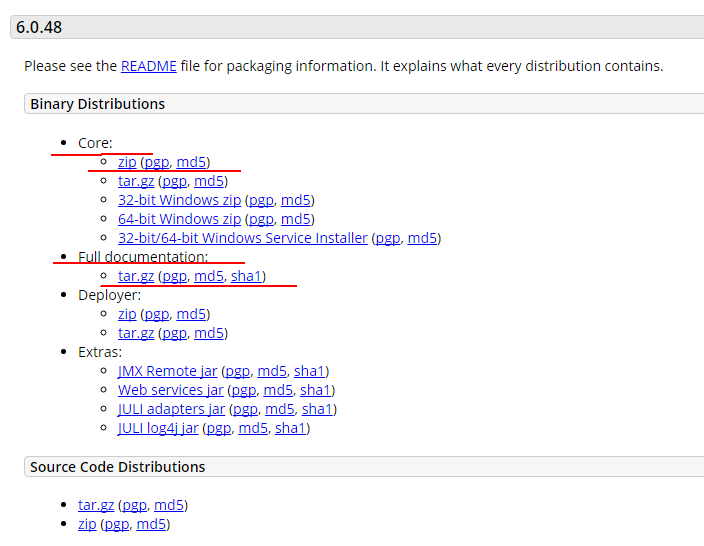Open md5 checksum for 64-bit Windows zip
This screenshot has width=704, height=546.
[296, 219]
